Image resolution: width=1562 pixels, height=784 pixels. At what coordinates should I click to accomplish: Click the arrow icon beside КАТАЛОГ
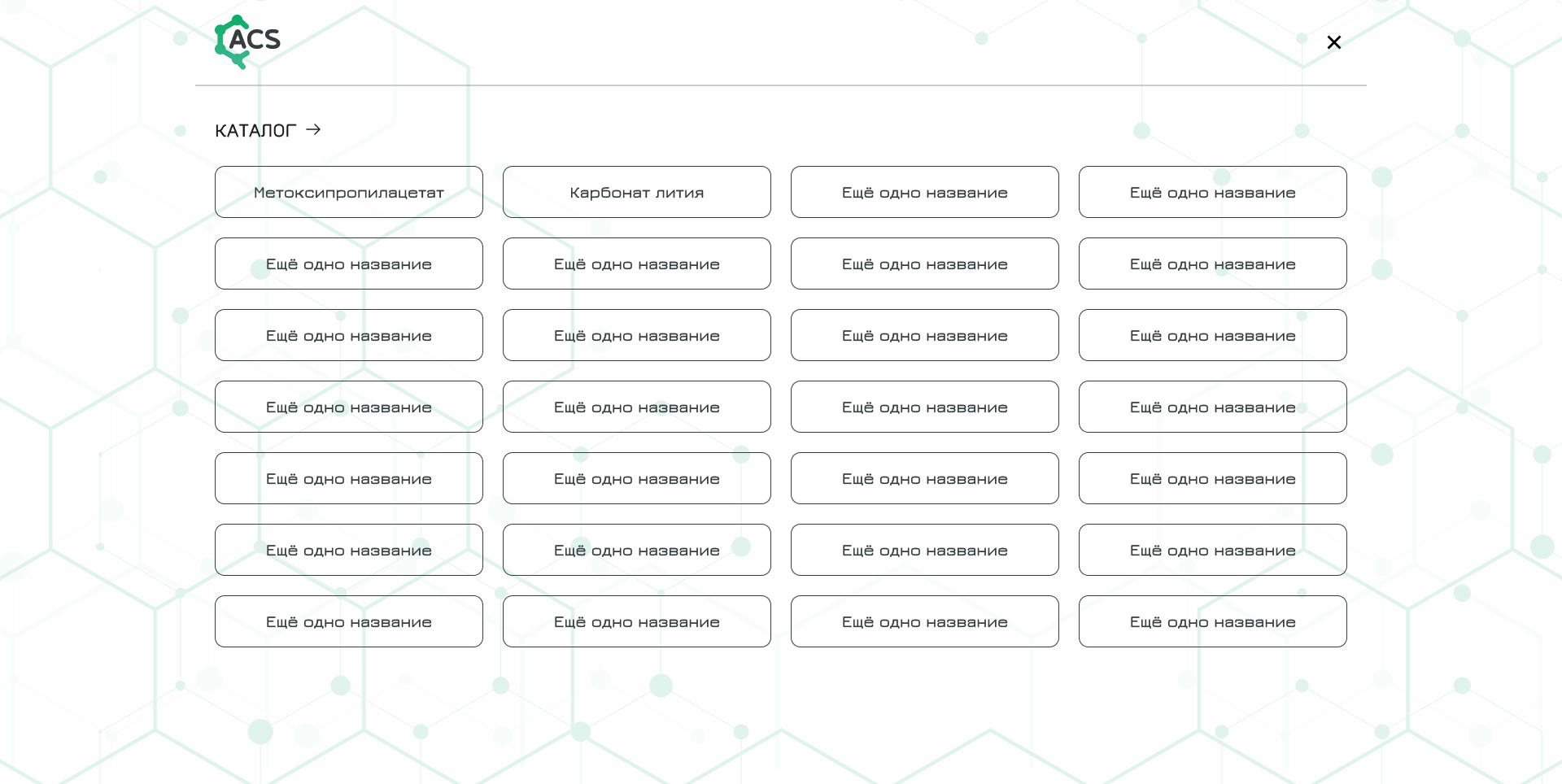(x=313, y=130)
